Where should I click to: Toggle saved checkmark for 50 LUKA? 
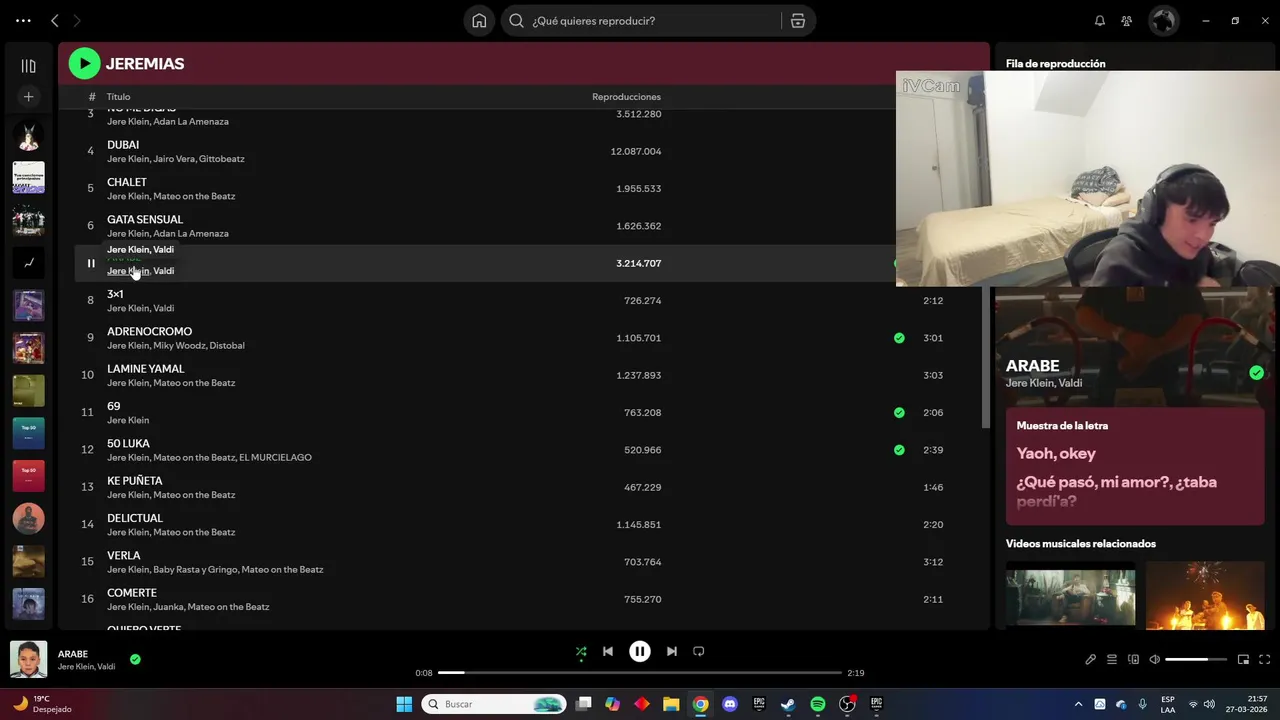click(899, 450)
